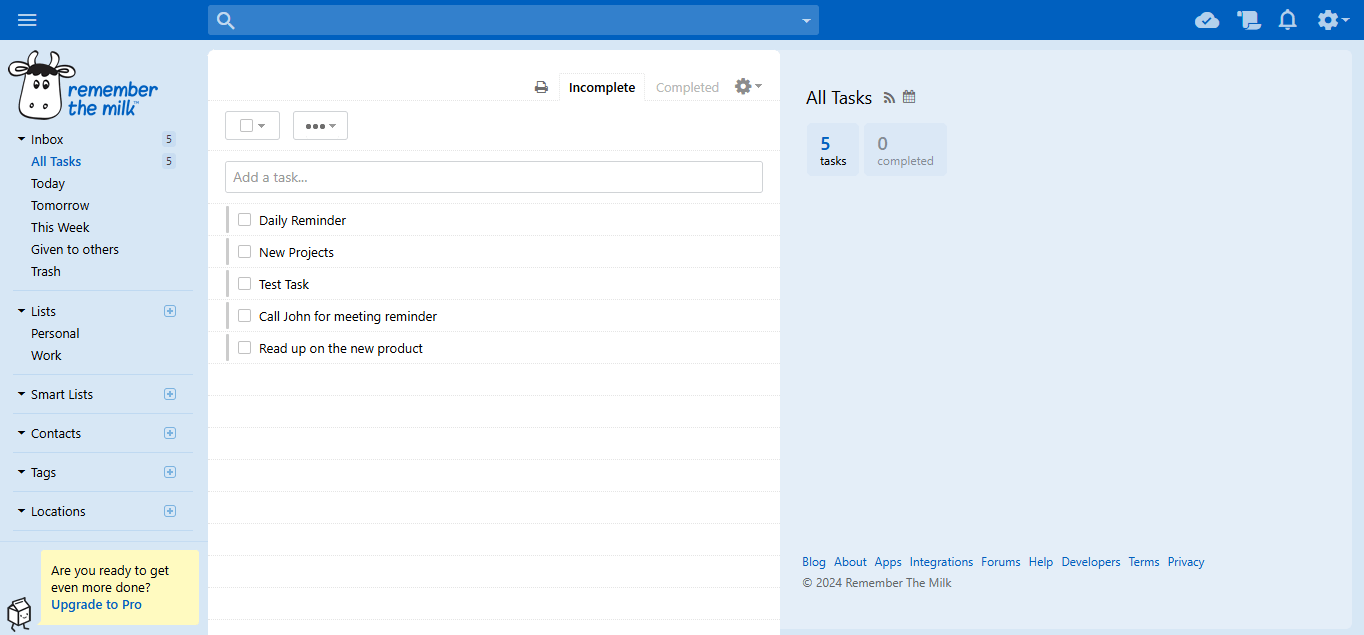Click the Upgrade to Pro link
The height and width of the screenshot is (635, 1364).
(96, 604)
